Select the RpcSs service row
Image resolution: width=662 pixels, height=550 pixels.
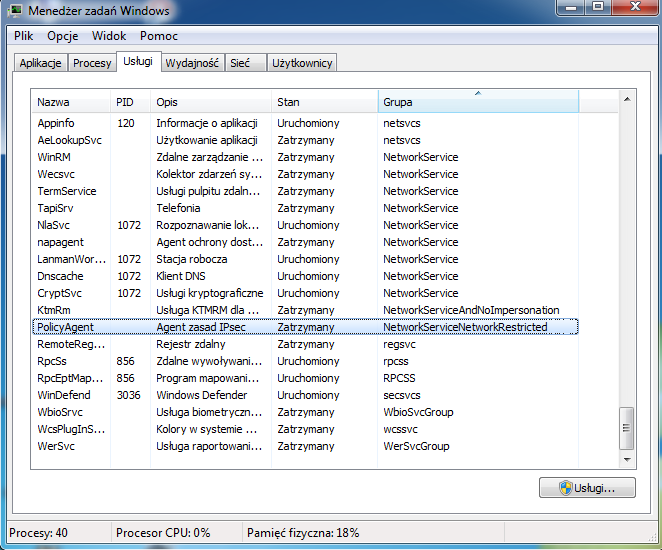click(x=305, y=361)
